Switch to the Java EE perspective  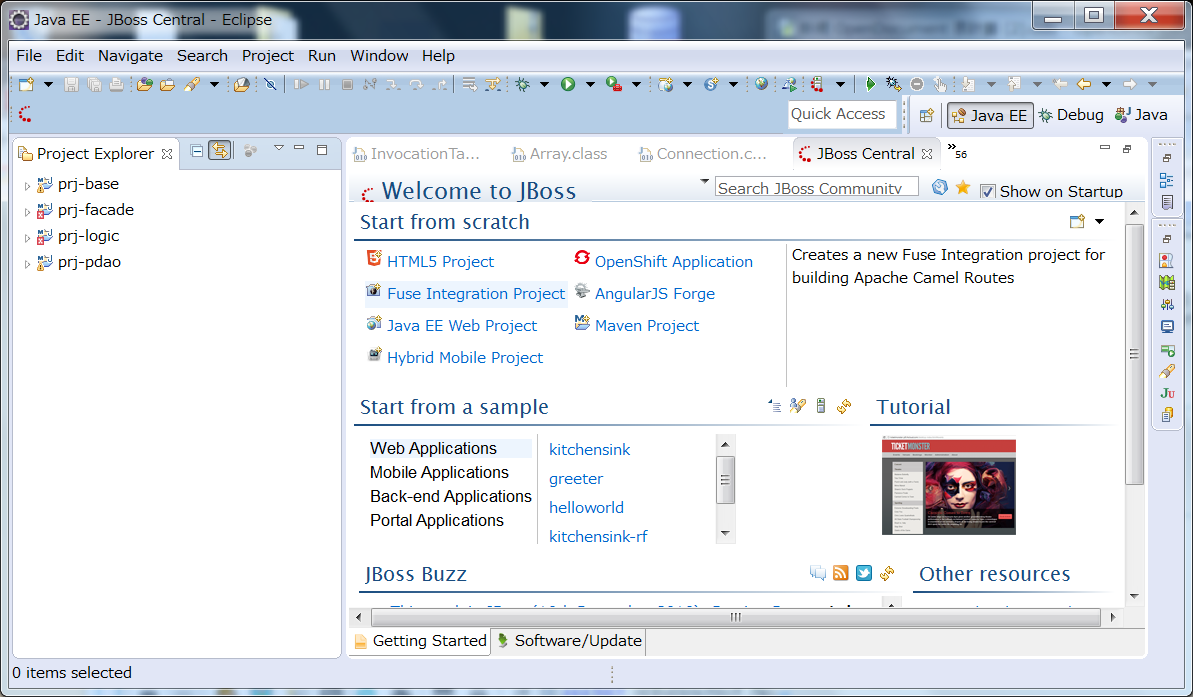click(x=990, y=116)
